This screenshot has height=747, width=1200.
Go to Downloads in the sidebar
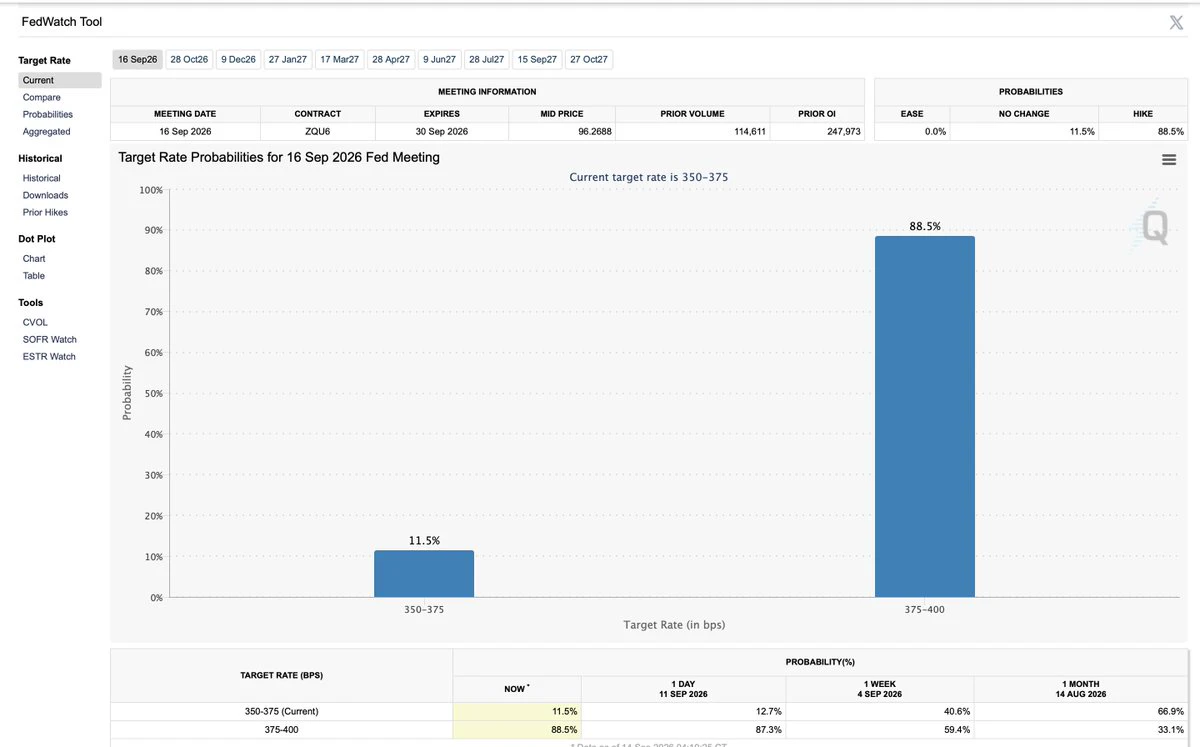(46, 195)
